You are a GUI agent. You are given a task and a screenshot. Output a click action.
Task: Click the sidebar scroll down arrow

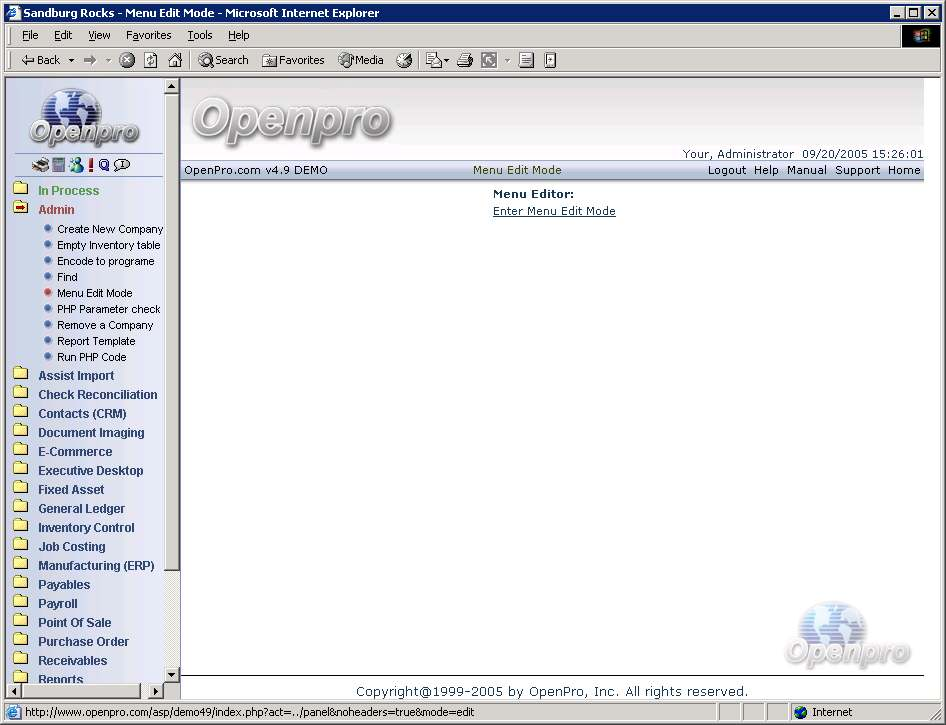[x=172, y=675]
